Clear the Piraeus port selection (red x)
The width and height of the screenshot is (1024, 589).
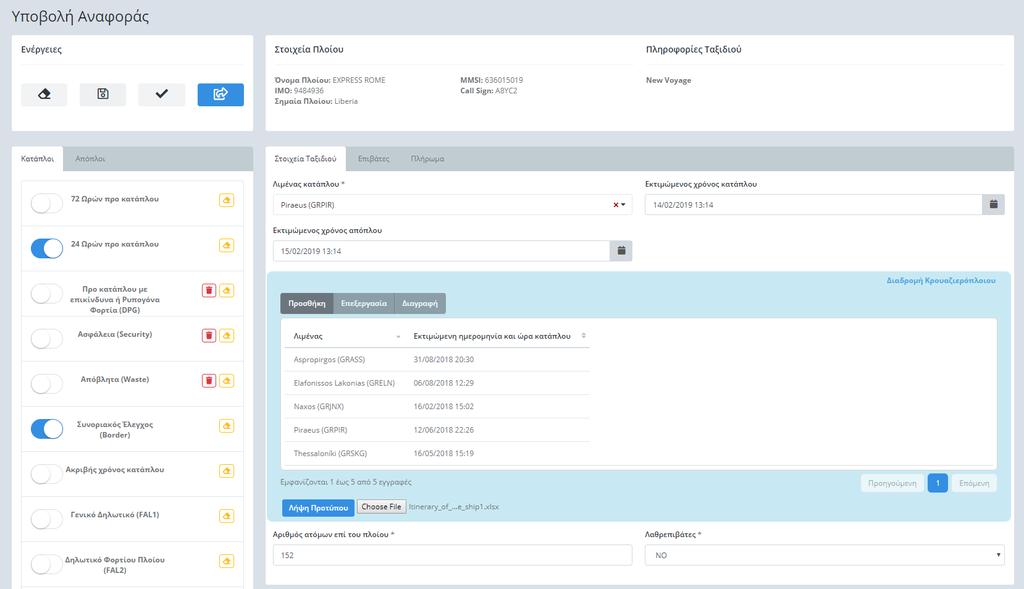pyautogui.click(x=615, y=205)
